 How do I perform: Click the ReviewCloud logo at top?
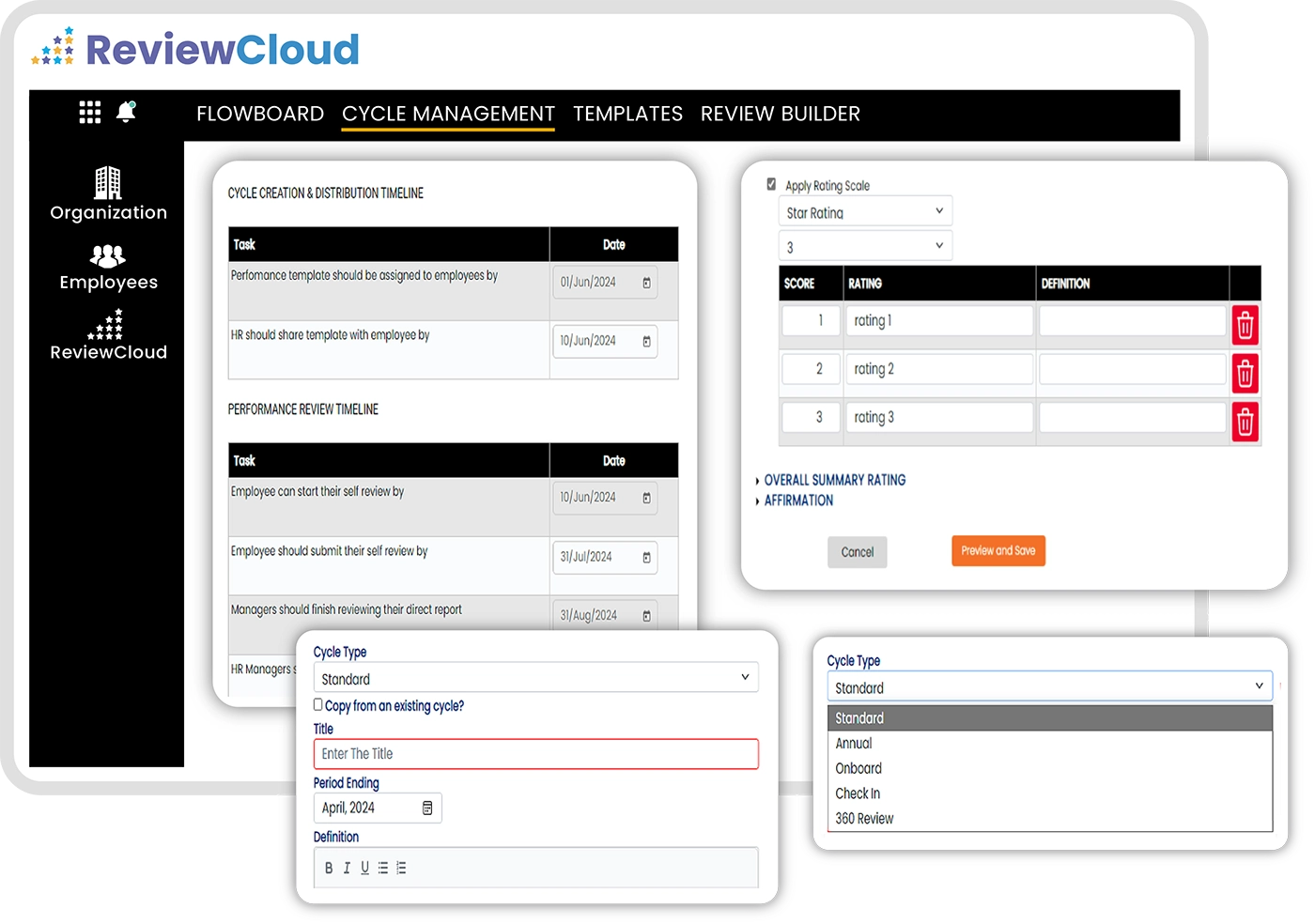click(195, 49)
